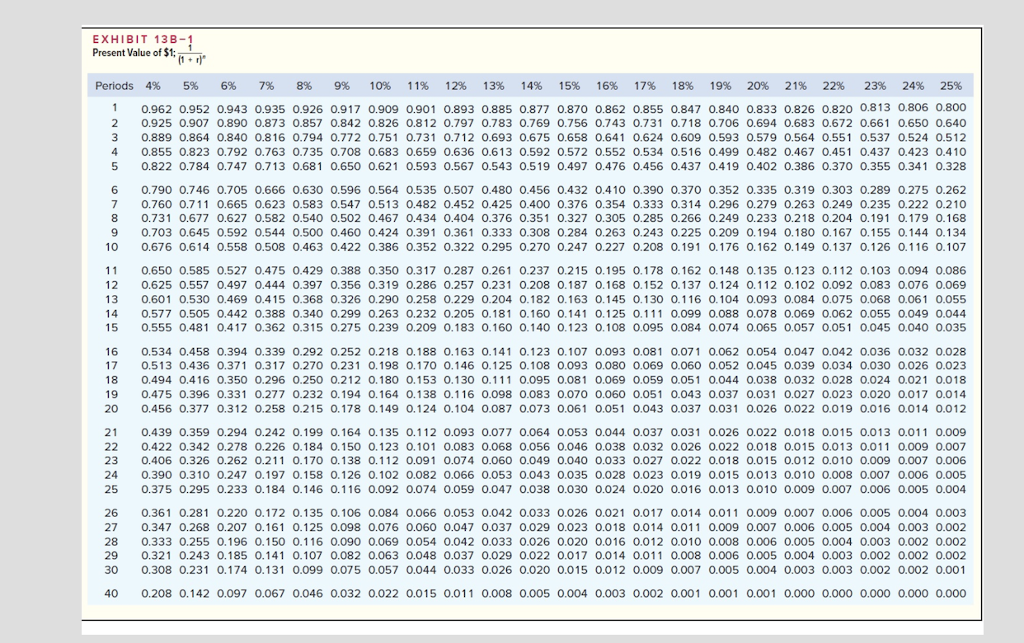Select the 20% column header
Image resolution: width=1024 pixels, height=643 pixels.
[758, 86]
